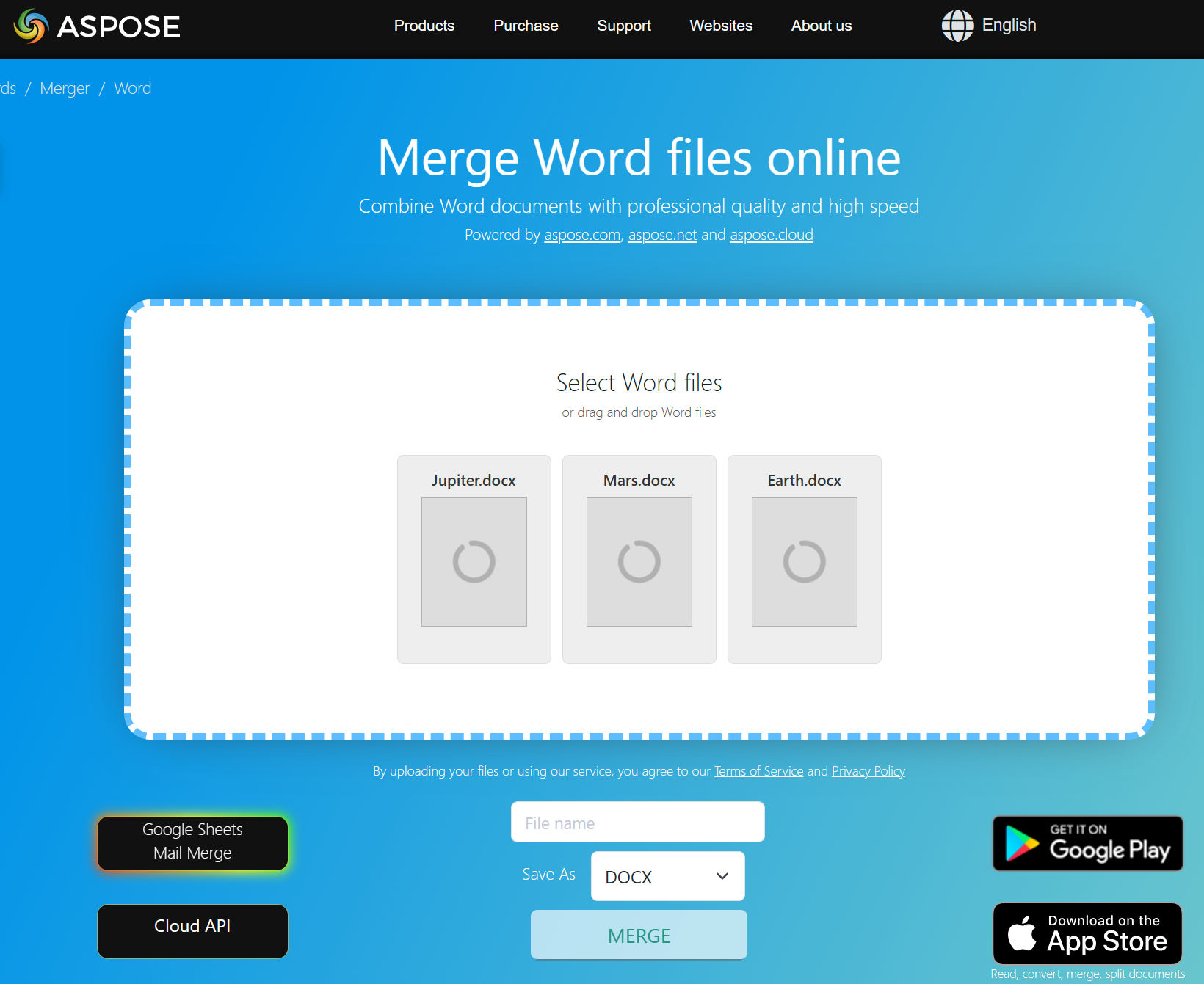Open the Get it on Google Play badge
This screenshot has width=1204, height=984.
click(1088, 843)
